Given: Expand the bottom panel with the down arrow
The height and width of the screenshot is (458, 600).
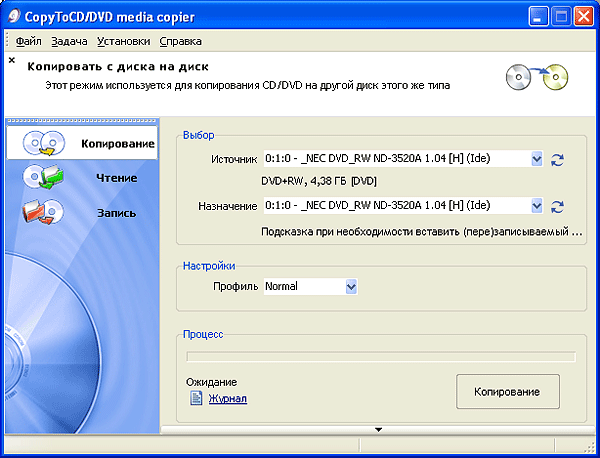Looking at the screenshot, I should coord(378,430).
